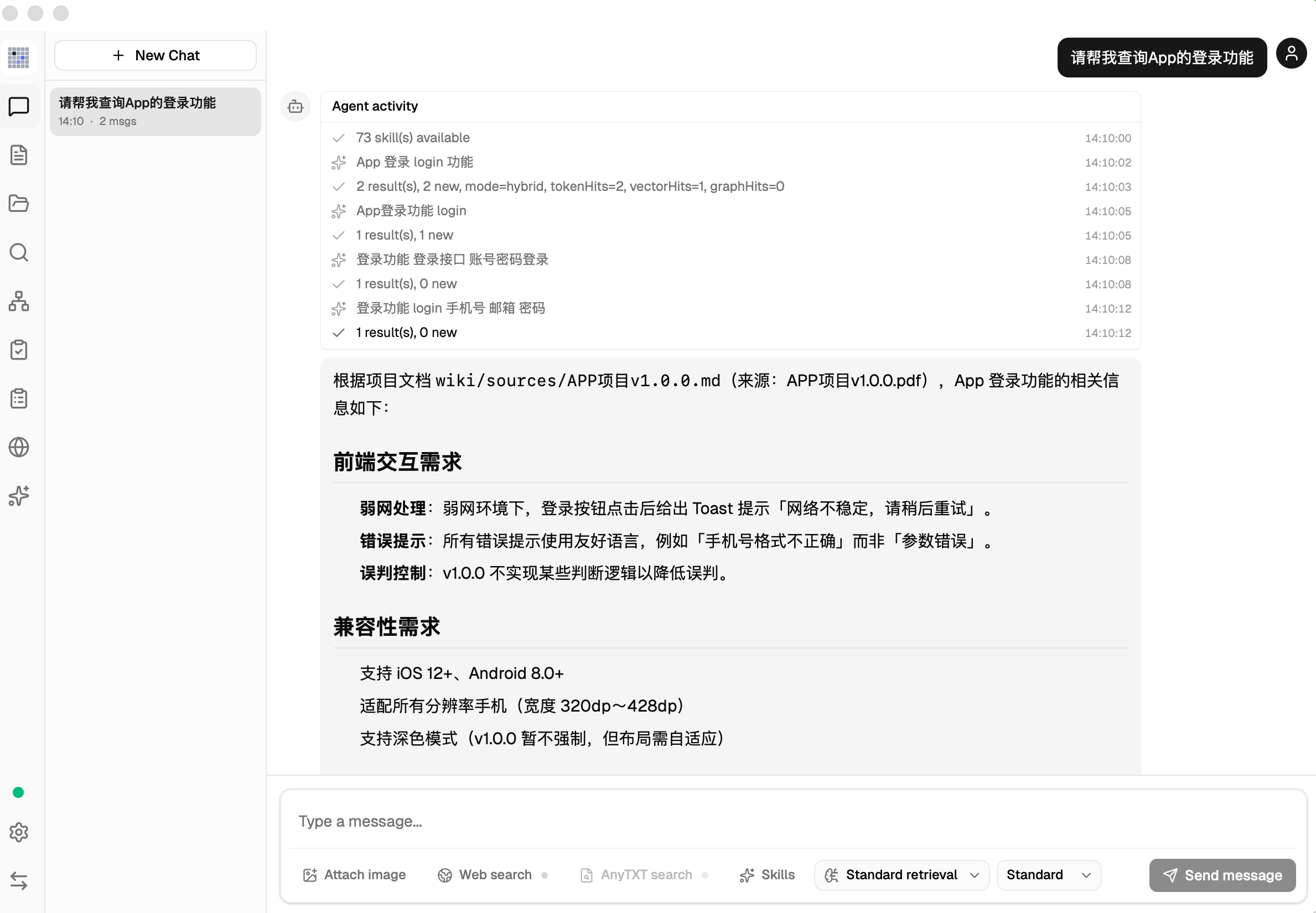The height and width of the screenshot is (913, 1316).
Task: Click the 2 result(s) mode=hybrid entry
Action: coord(731,186)
